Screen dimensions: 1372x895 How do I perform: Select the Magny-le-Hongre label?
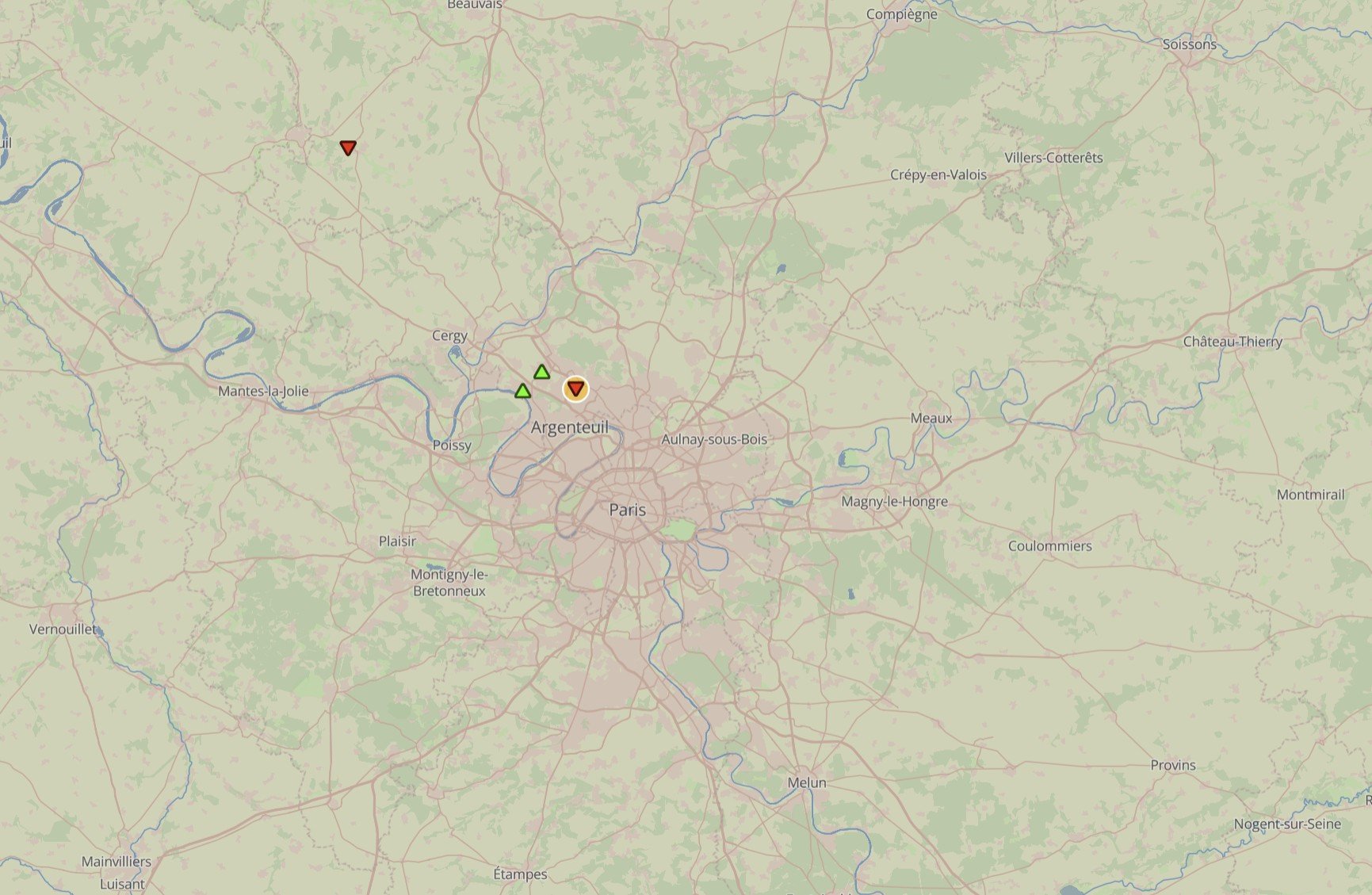tap(894, 502)
